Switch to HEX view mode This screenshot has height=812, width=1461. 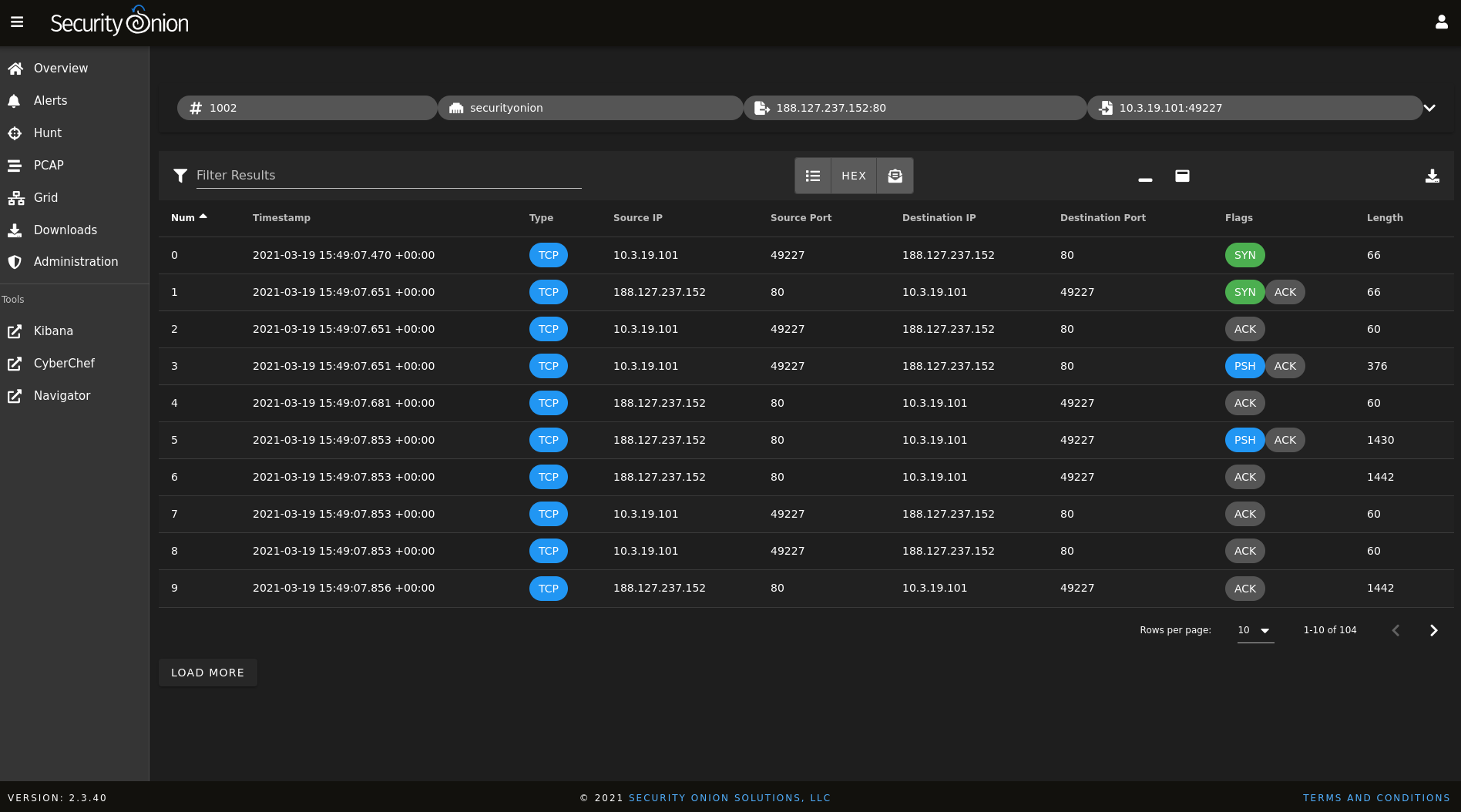pyautogui.click(x=854, y=176)
